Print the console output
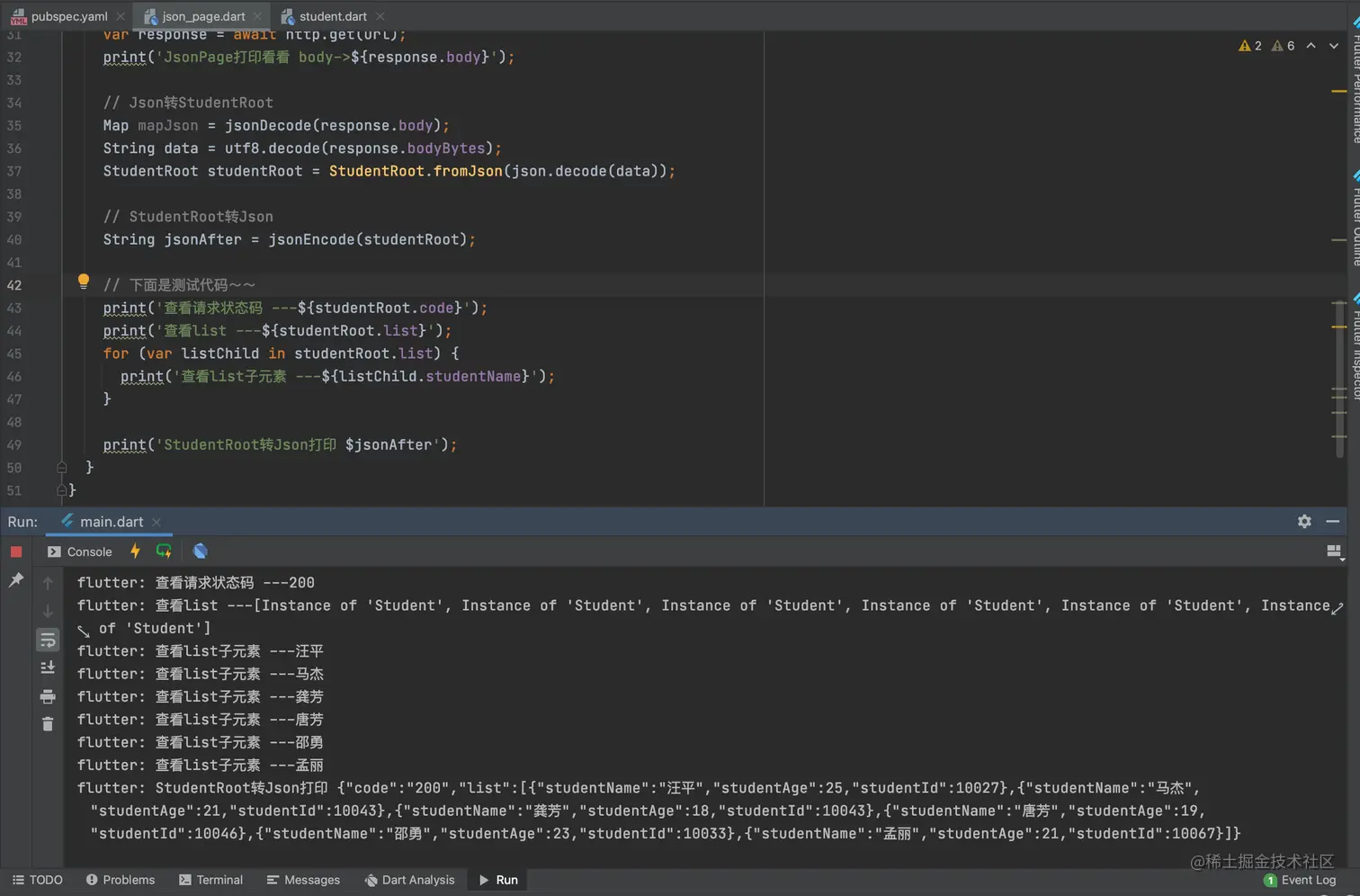This screenshot has height=896, width=1360. 48,696
